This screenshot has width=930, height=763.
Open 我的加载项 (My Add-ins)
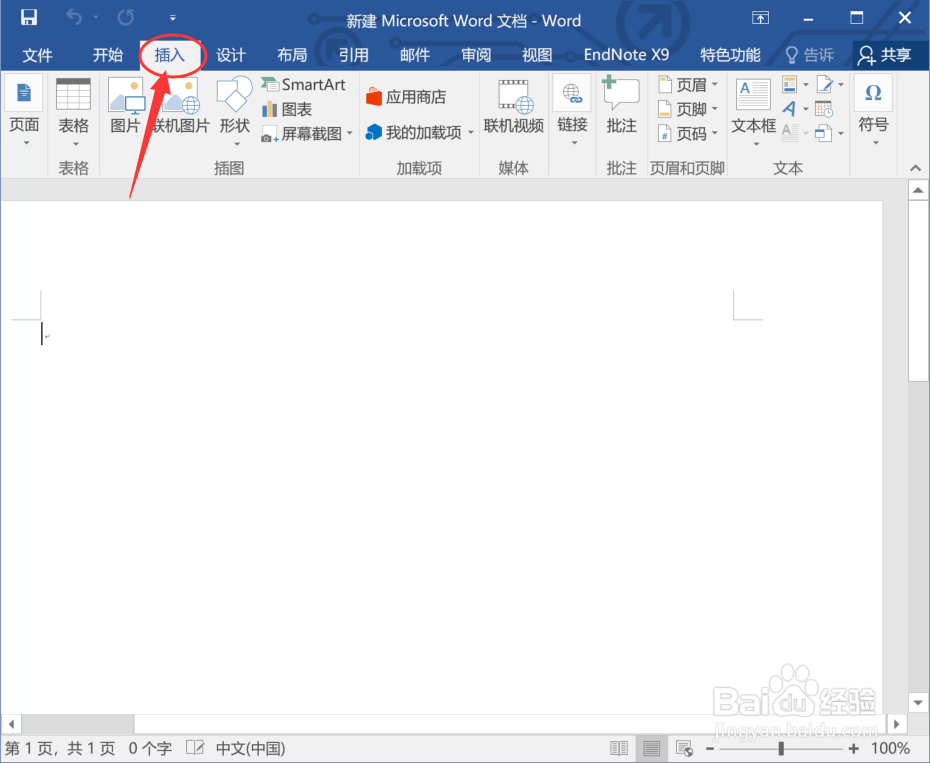point(419,132)
